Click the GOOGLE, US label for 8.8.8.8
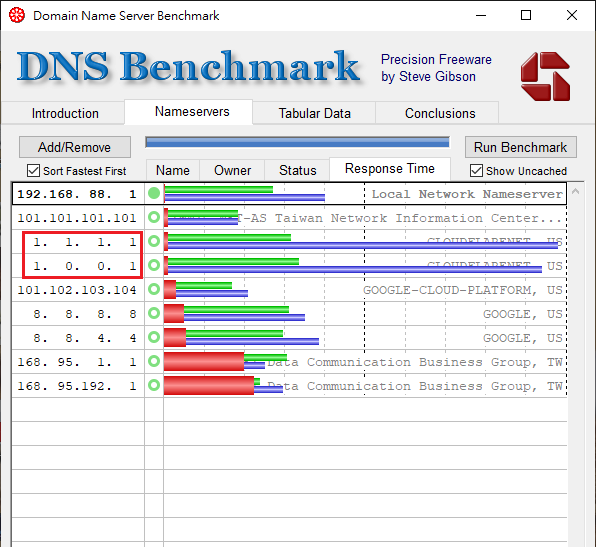The image size is (596, 547). pyautogui.click(x=523, y=314)
